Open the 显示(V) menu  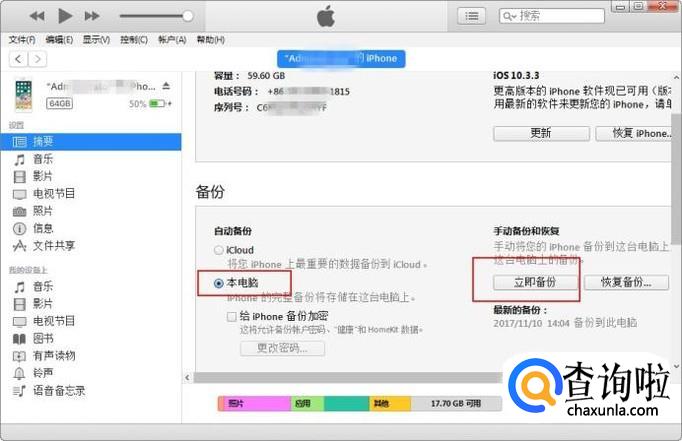[x=96, y=40]
